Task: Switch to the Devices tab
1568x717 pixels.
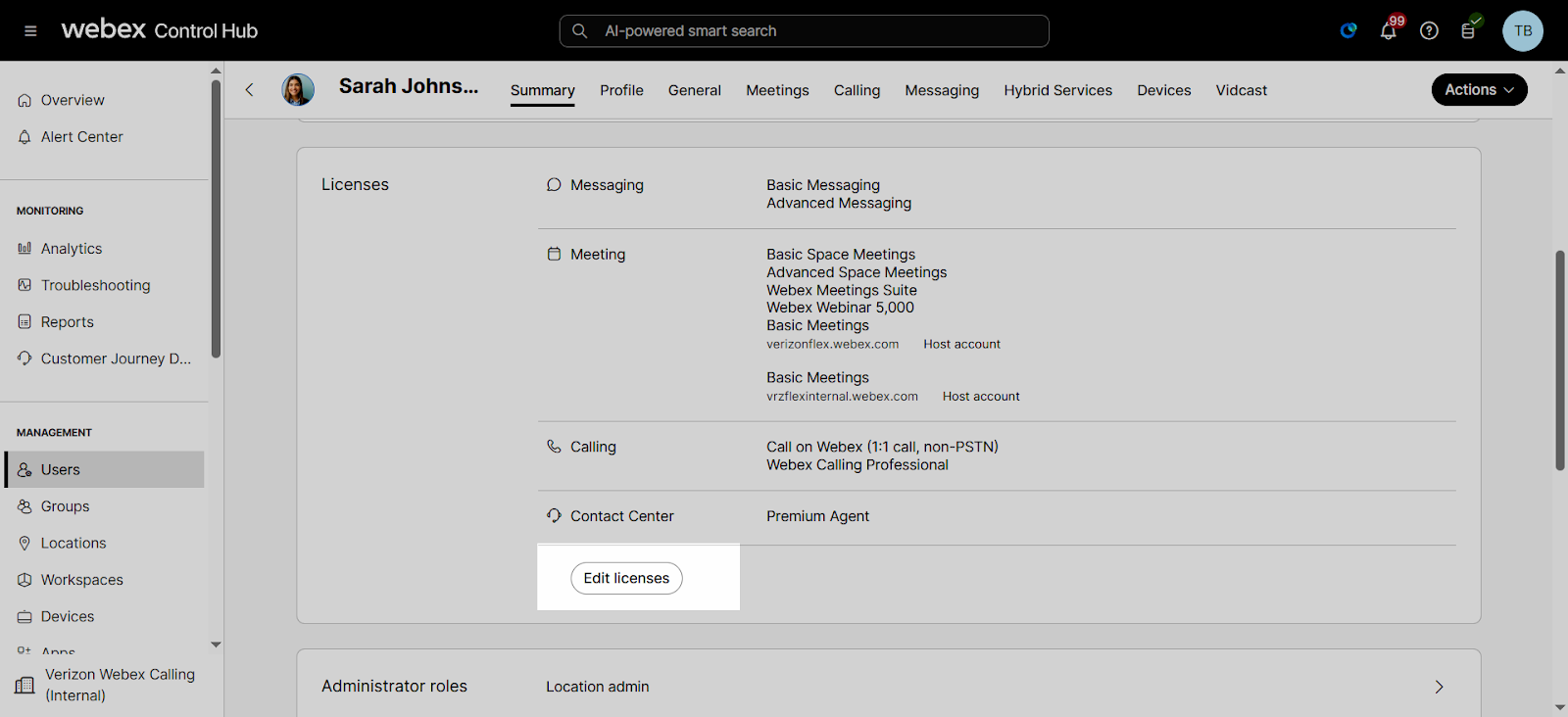Action: (x=1164, y=90)
